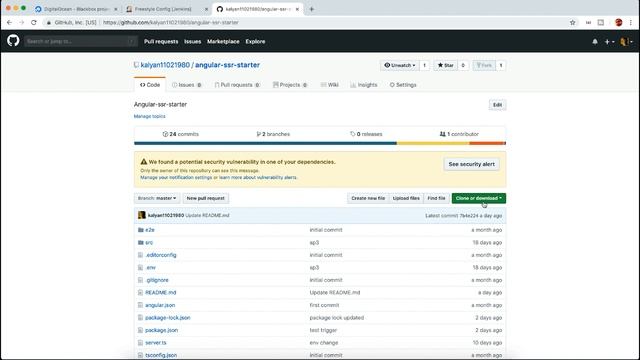
Task: Click committer avatar kalyan11021980
Action: pyautogui.click(x=142, y=215)
